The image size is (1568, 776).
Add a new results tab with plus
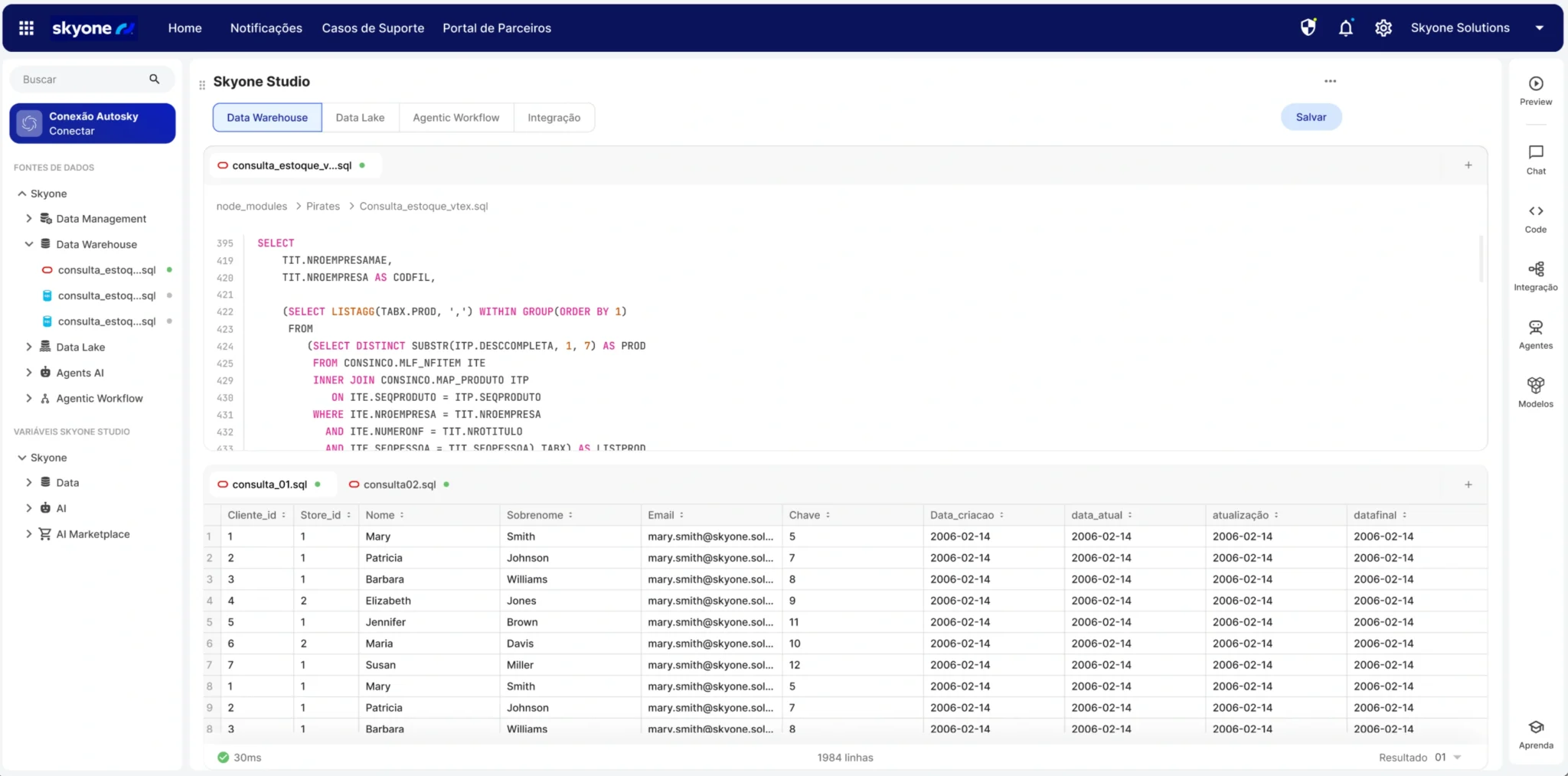point(1468,484)
